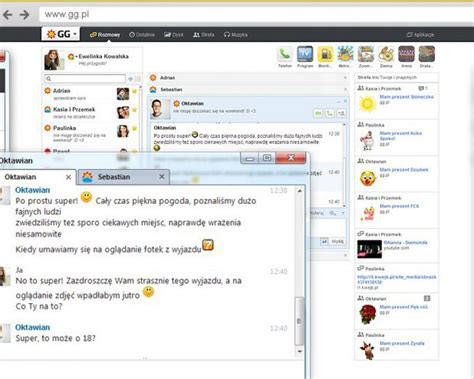Image resolution: width=474 pixels, height=379 pixels.
Task: Toggle the favorite star for Adrian
Action: [x=135, y=91]
